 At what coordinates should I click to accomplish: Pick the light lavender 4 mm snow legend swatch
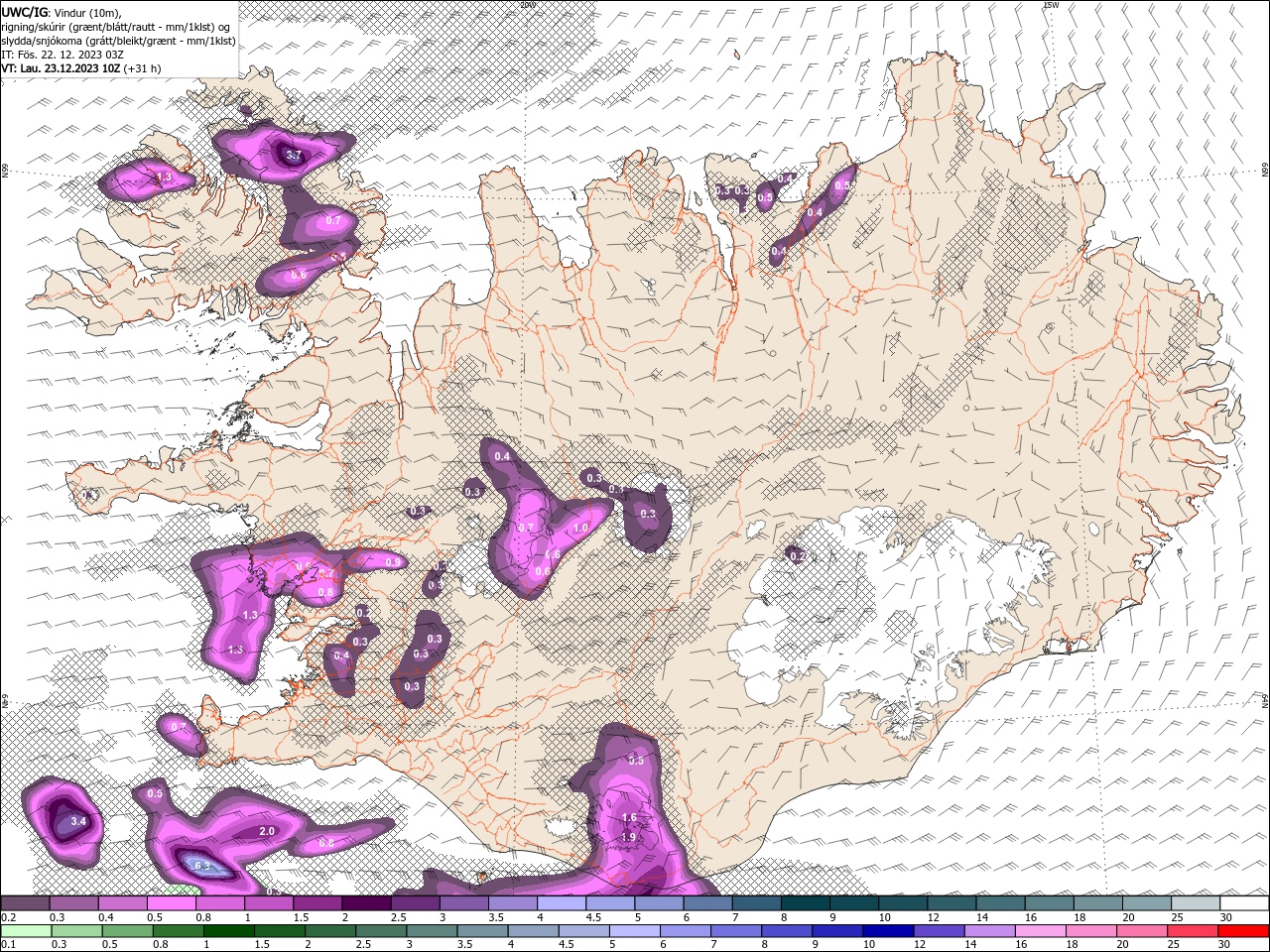click(x=561, y=902)
